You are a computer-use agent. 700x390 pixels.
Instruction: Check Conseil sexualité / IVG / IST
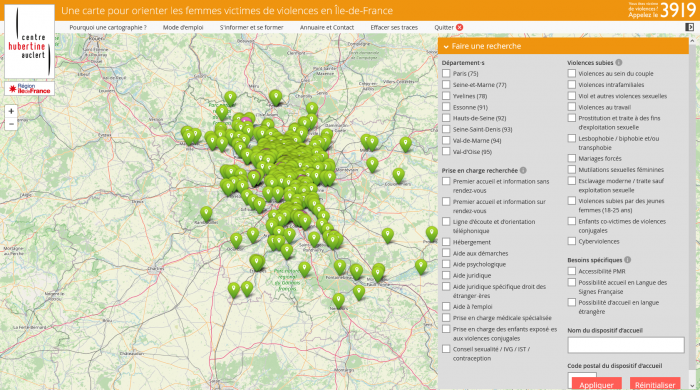(x=446, y=349)
